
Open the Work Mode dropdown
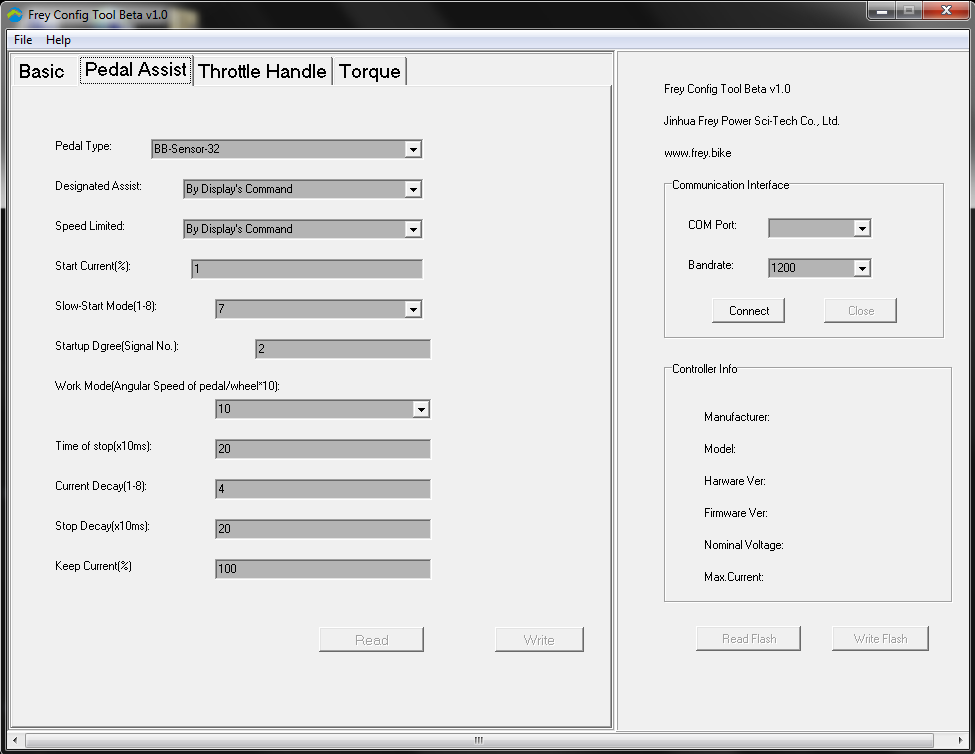(421, 408)
